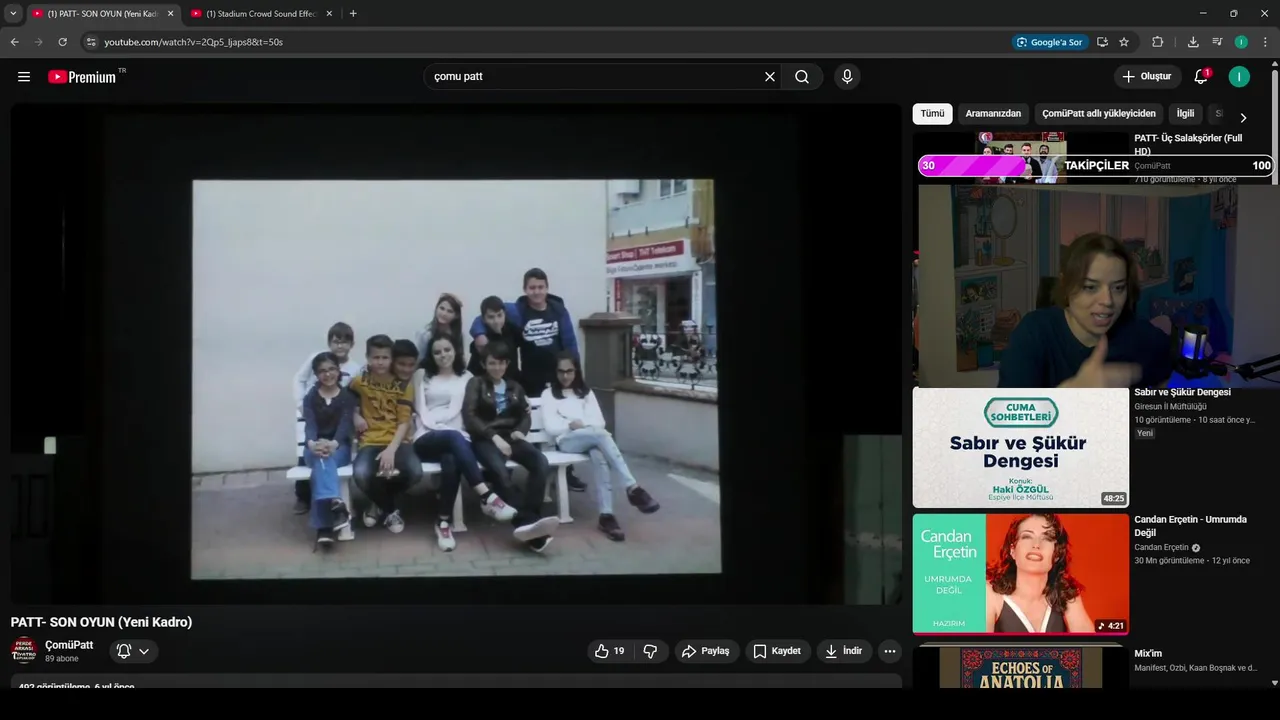
Task: Click the video player frame
Action: click(456, 353)
